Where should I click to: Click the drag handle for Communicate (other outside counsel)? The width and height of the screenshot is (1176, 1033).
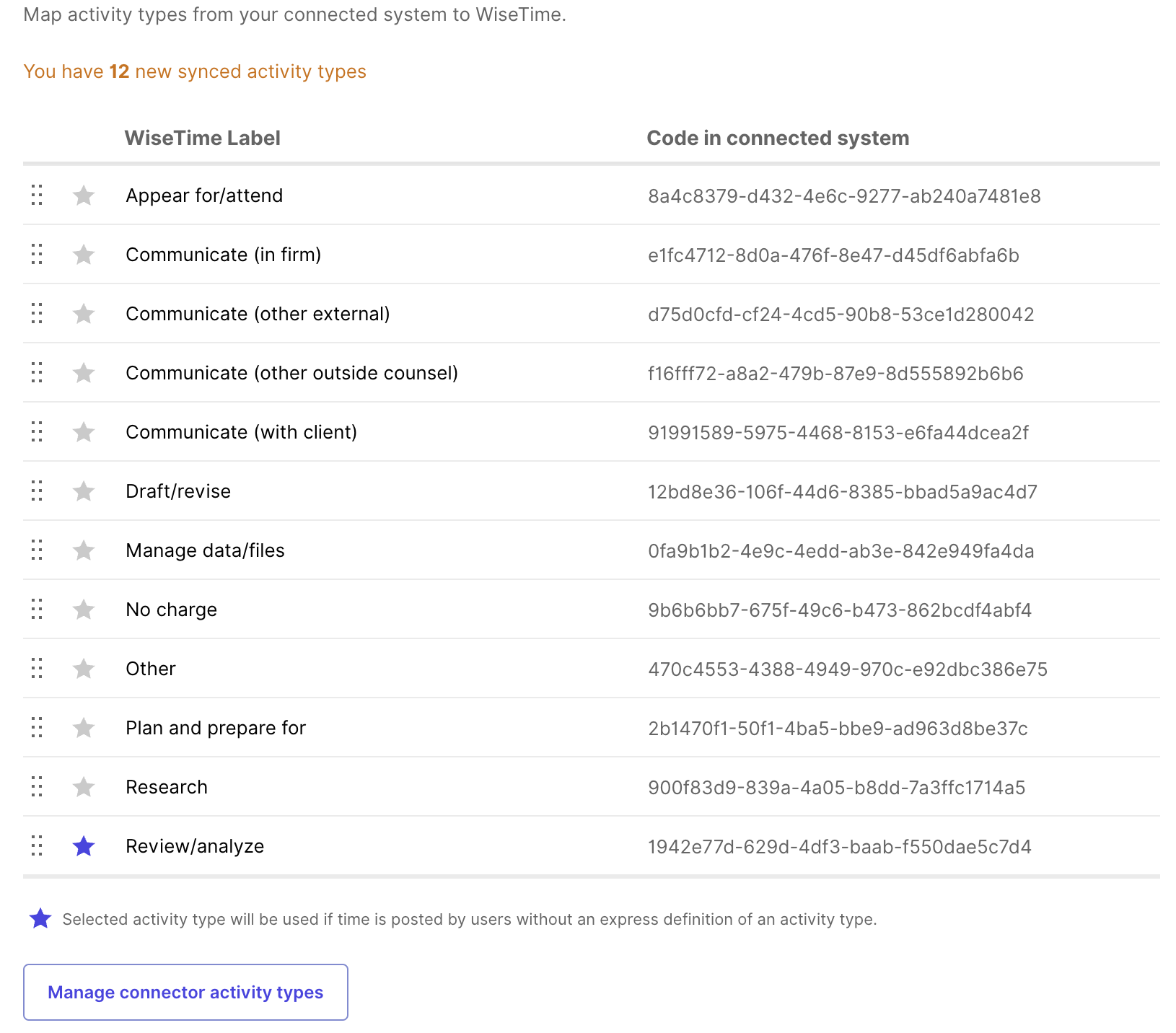pos(37,373)
